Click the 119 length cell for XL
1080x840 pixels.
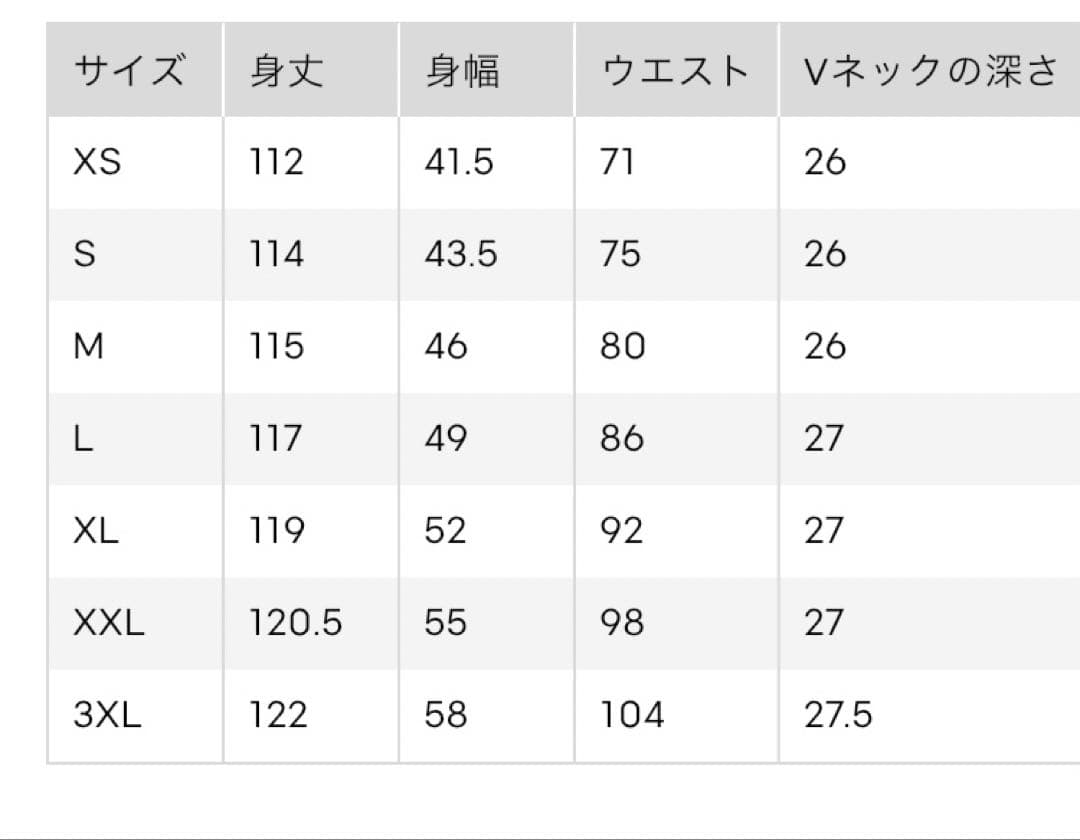click(x=277, y=530)
